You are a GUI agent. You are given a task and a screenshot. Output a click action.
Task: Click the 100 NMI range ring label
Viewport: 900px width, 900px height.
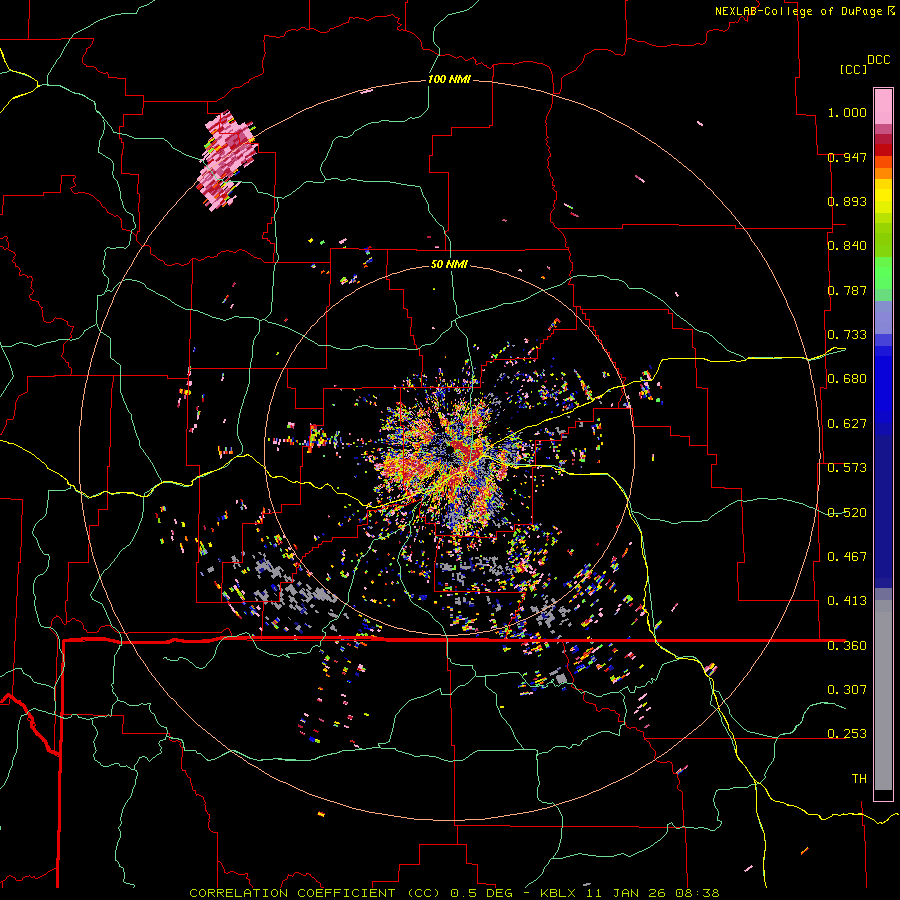[x=449, y=79]
